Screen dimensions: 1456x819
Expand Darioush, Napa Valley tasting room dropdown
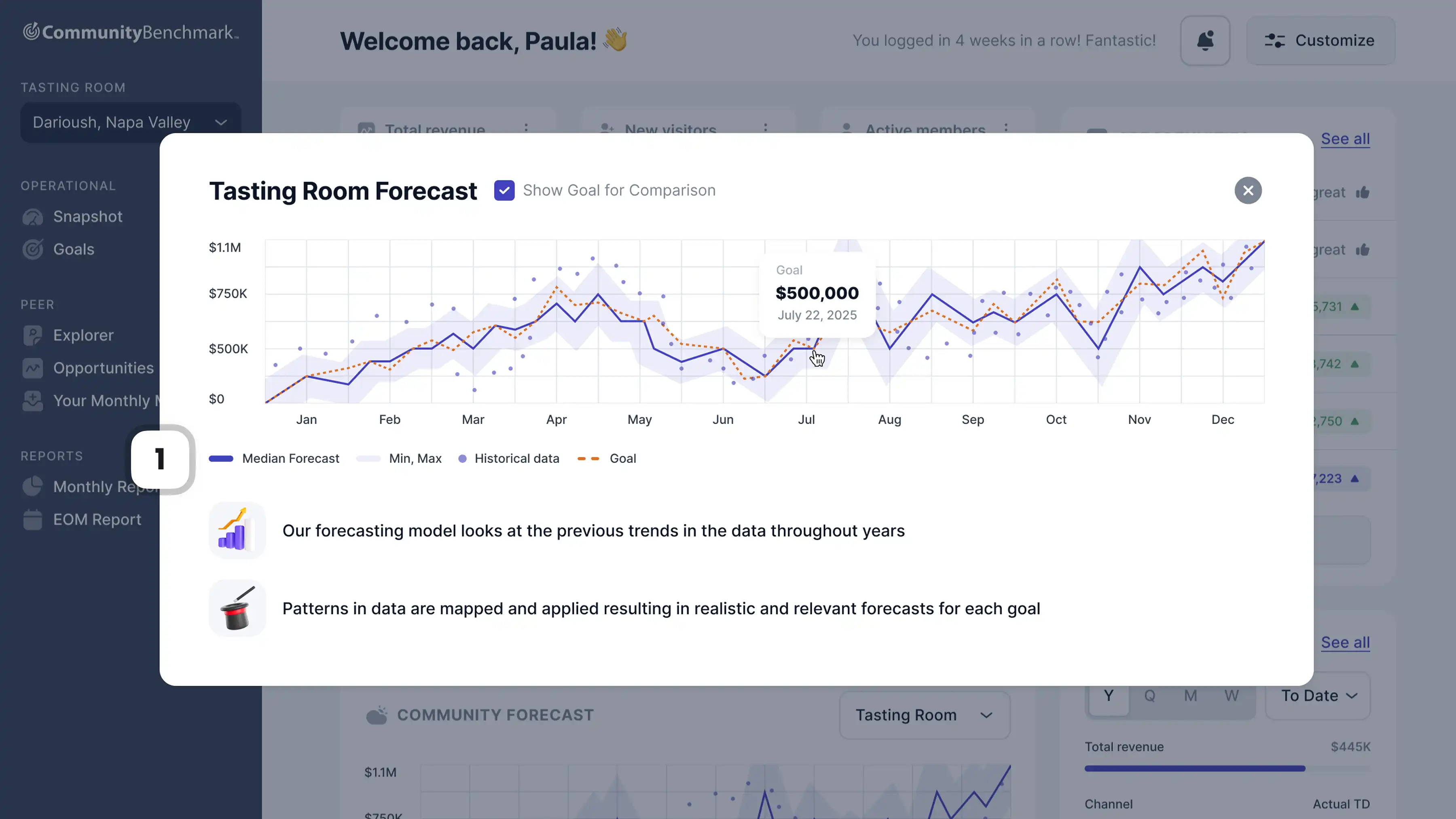click(x=131, y=122)
